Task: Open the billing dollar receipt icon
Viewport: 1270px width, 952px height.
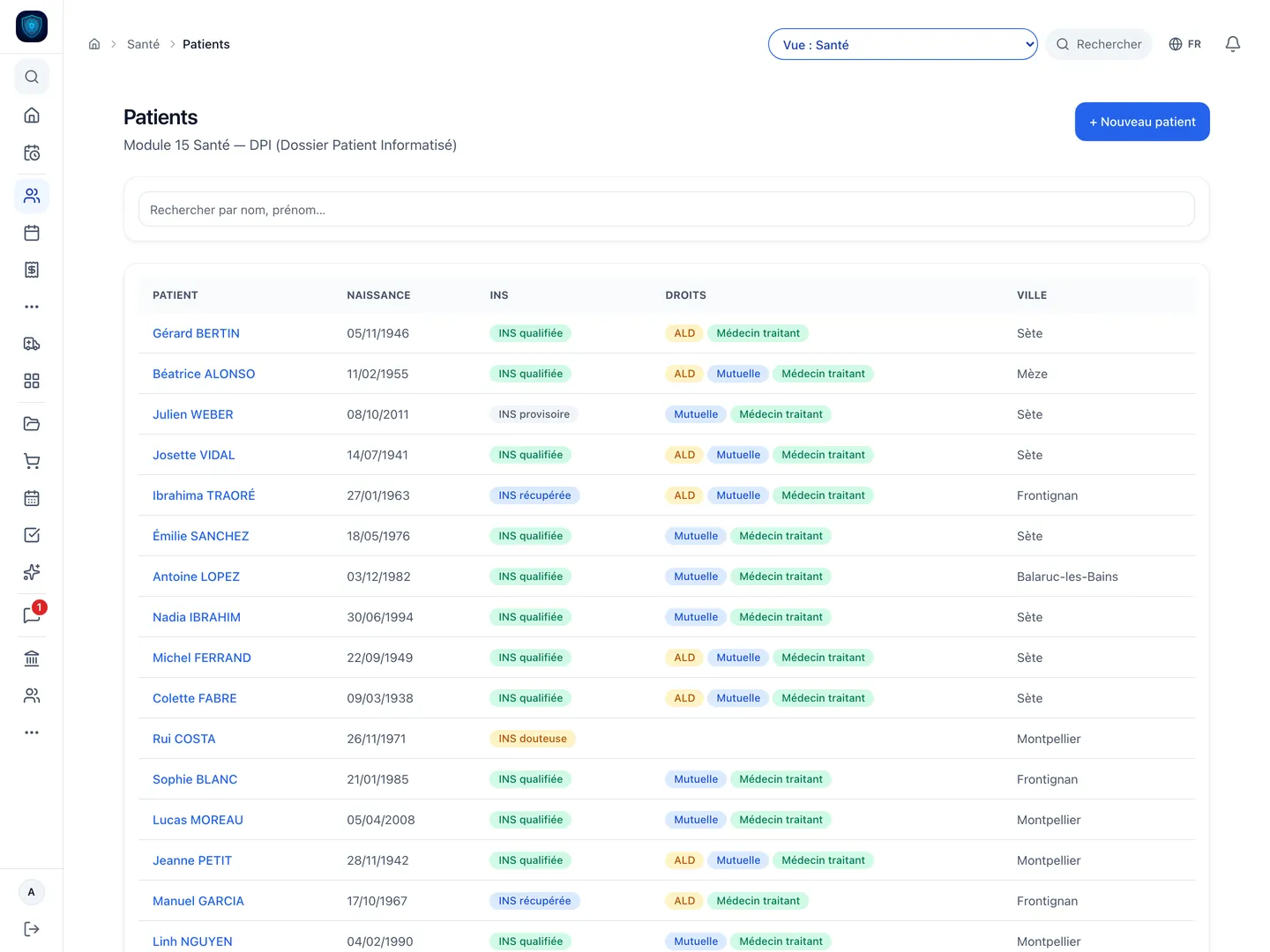Action: coord(32,270)
